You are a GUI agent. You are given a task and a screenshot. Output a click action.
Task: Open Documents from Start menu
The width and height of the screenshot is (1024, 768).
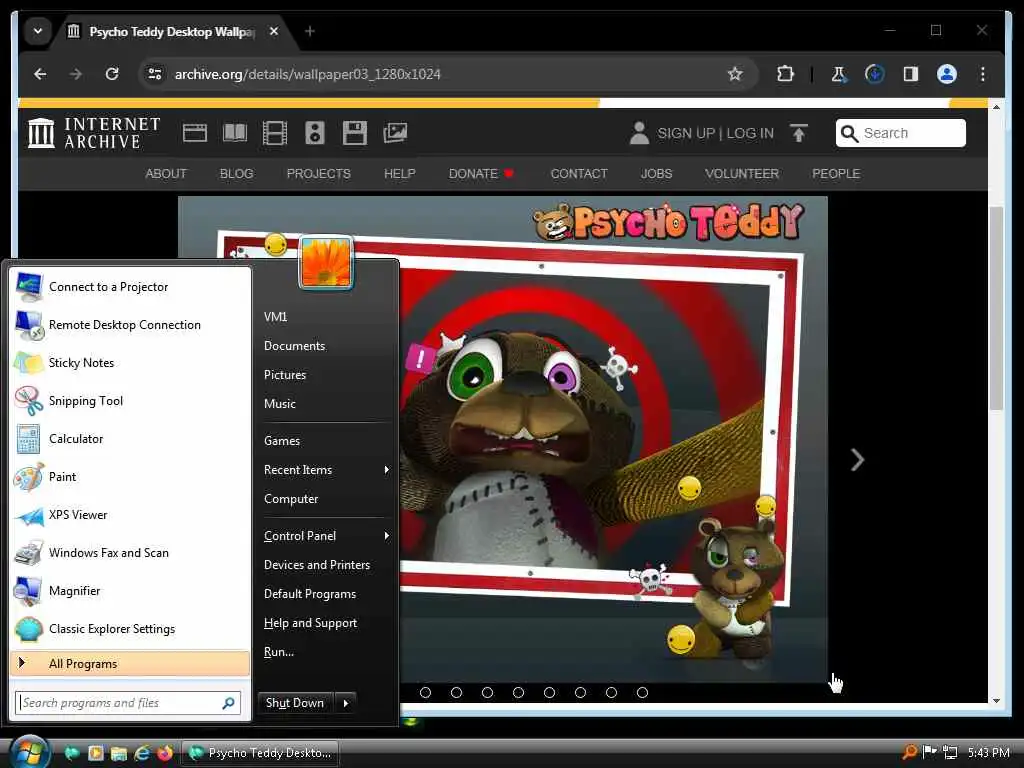[295, 345]
